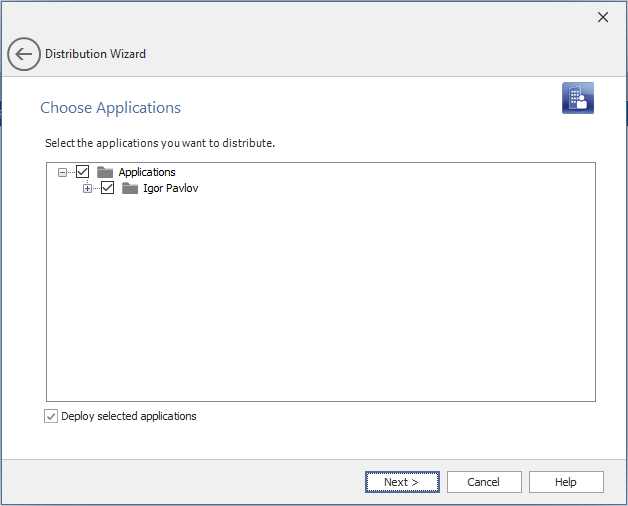
Task: Click the 'Select the applications' instruction text
Action: [160, 143]
